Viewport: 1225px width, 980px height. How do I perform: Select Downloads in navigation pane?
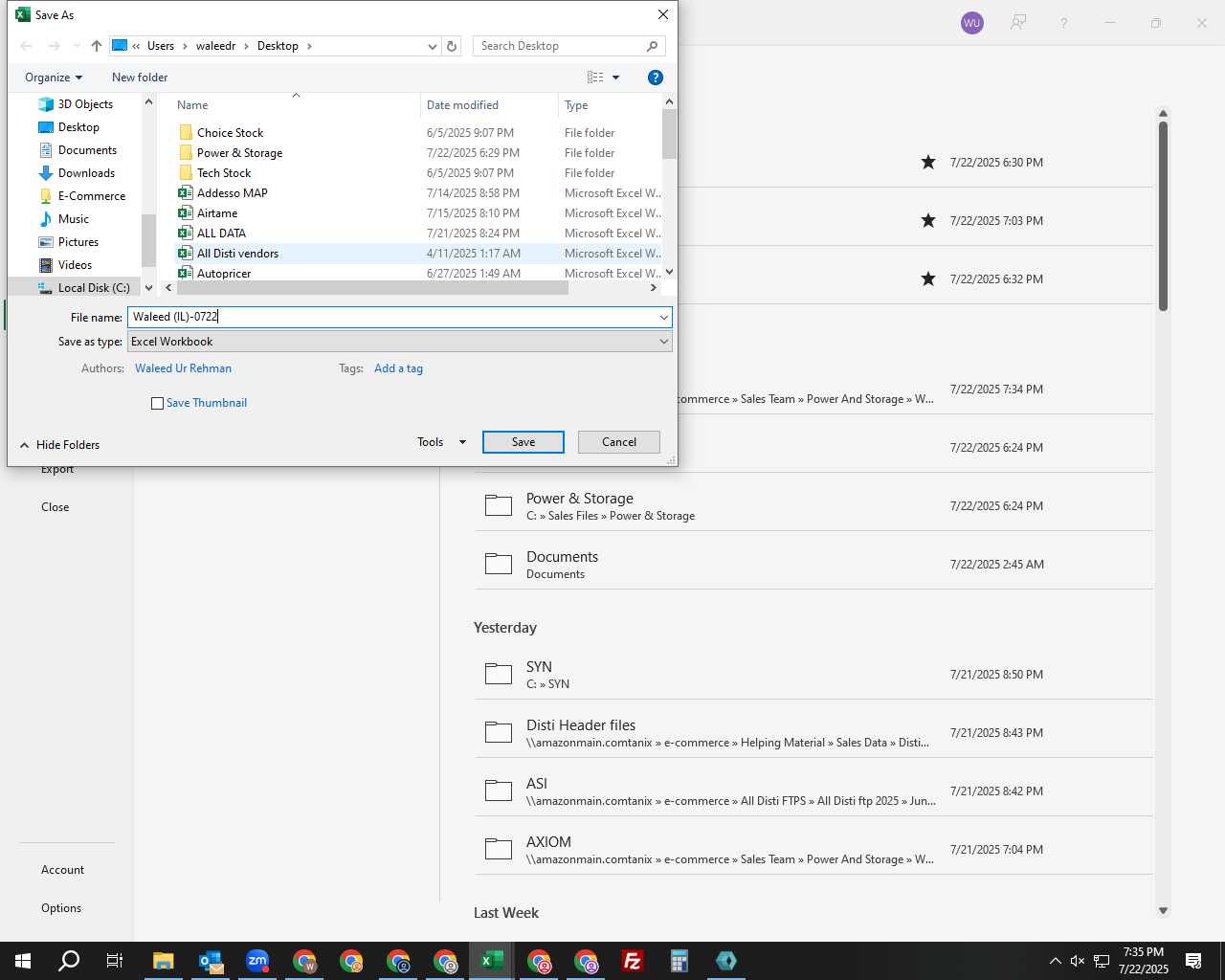[x=86, y=173]
